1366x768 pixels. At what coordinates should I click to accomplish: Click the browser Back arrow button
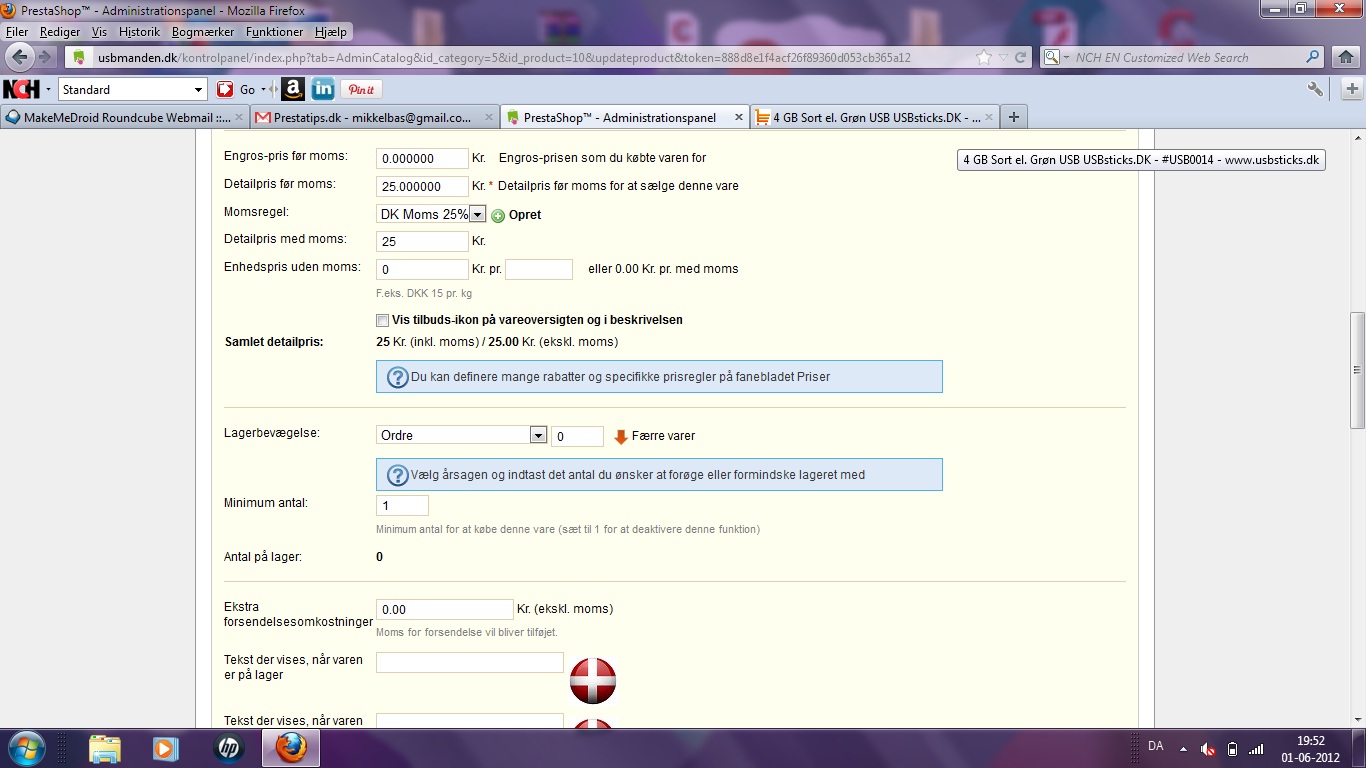(18, 57)
